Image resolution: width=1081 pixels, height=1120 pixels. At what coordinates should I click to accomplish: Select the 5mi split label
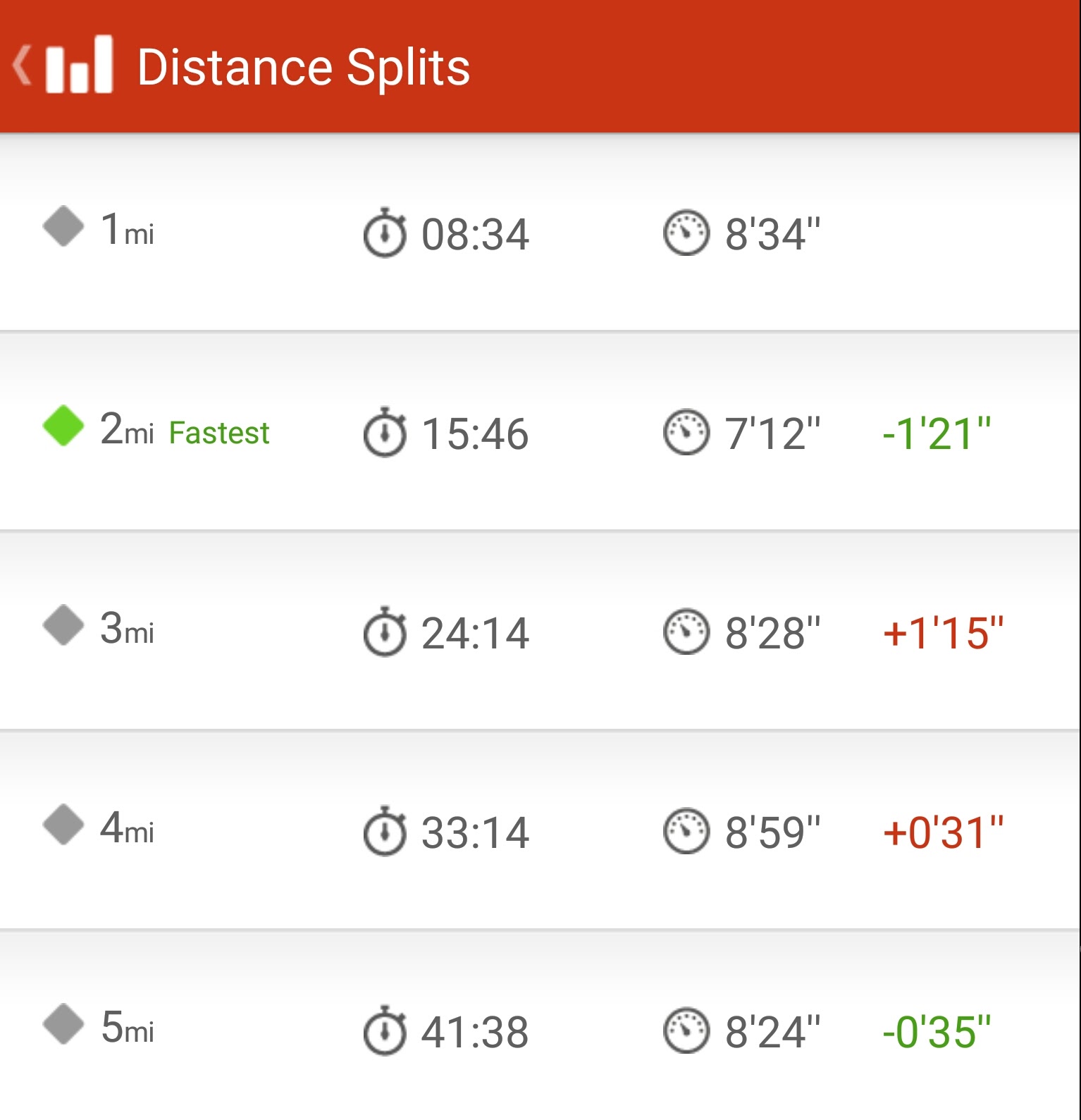(127, 1027)
